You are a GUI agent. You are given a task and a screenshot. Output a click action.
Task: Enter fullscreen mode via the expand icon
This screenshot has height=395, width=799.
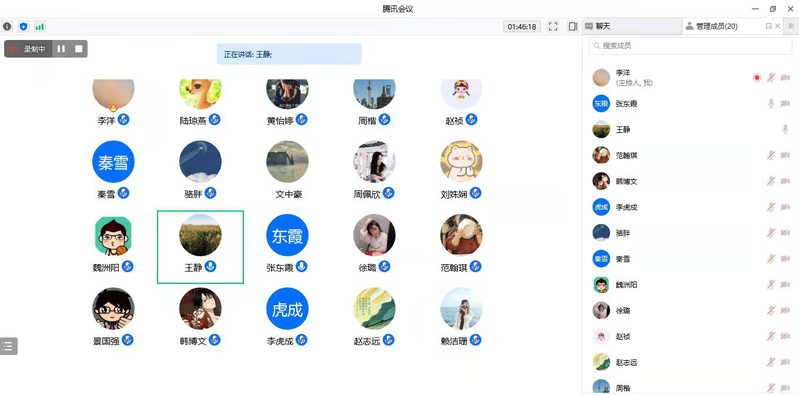(553, 27)
